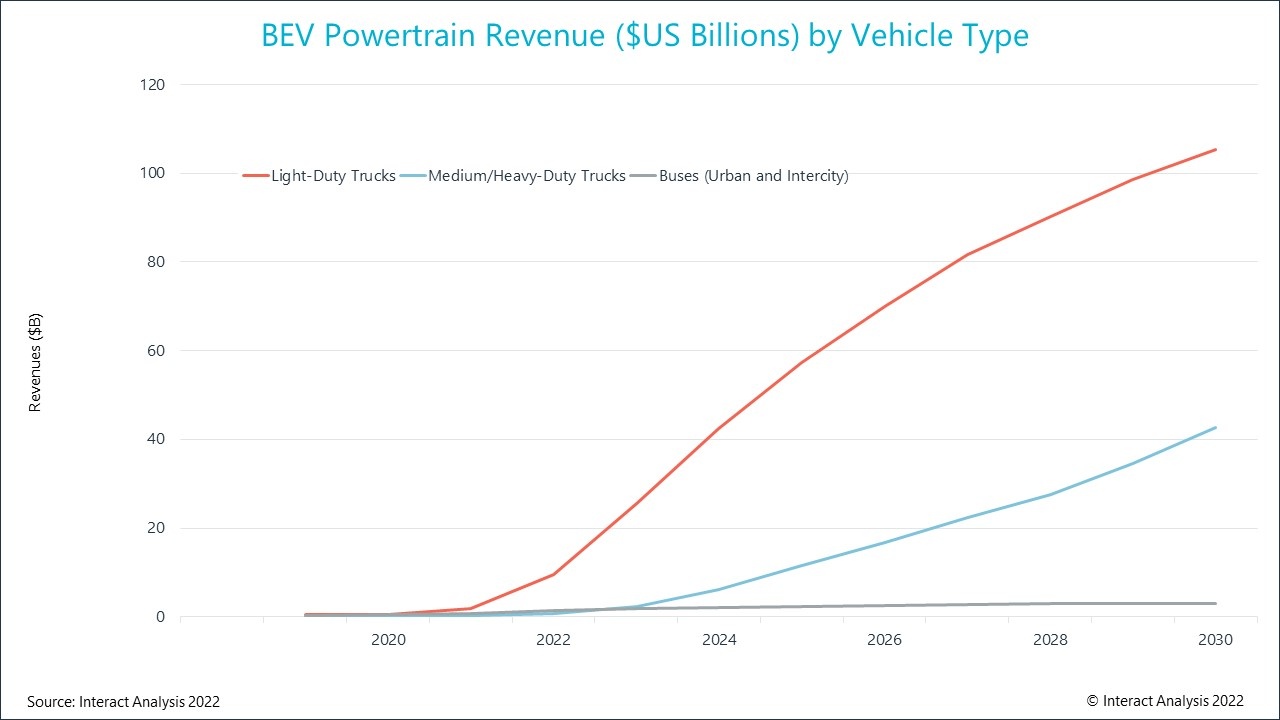Toggle the Medium/Heavy-Duty Trucks legend entry
The width and height of the screenshot is (1280, 720).
[x=527, y=175]
